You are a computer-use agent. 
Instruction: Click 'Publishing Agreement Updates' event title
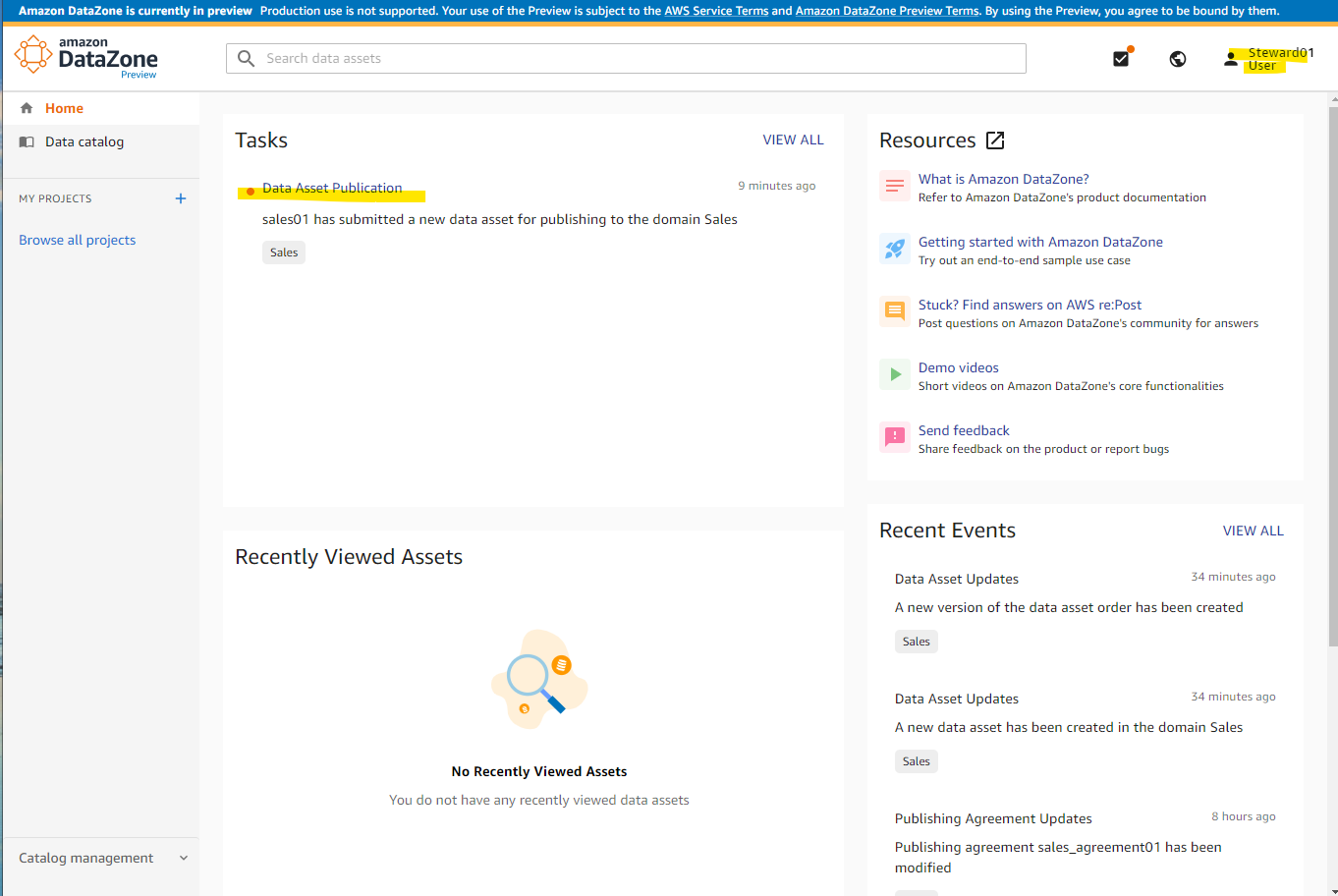[x=993, y=818]
